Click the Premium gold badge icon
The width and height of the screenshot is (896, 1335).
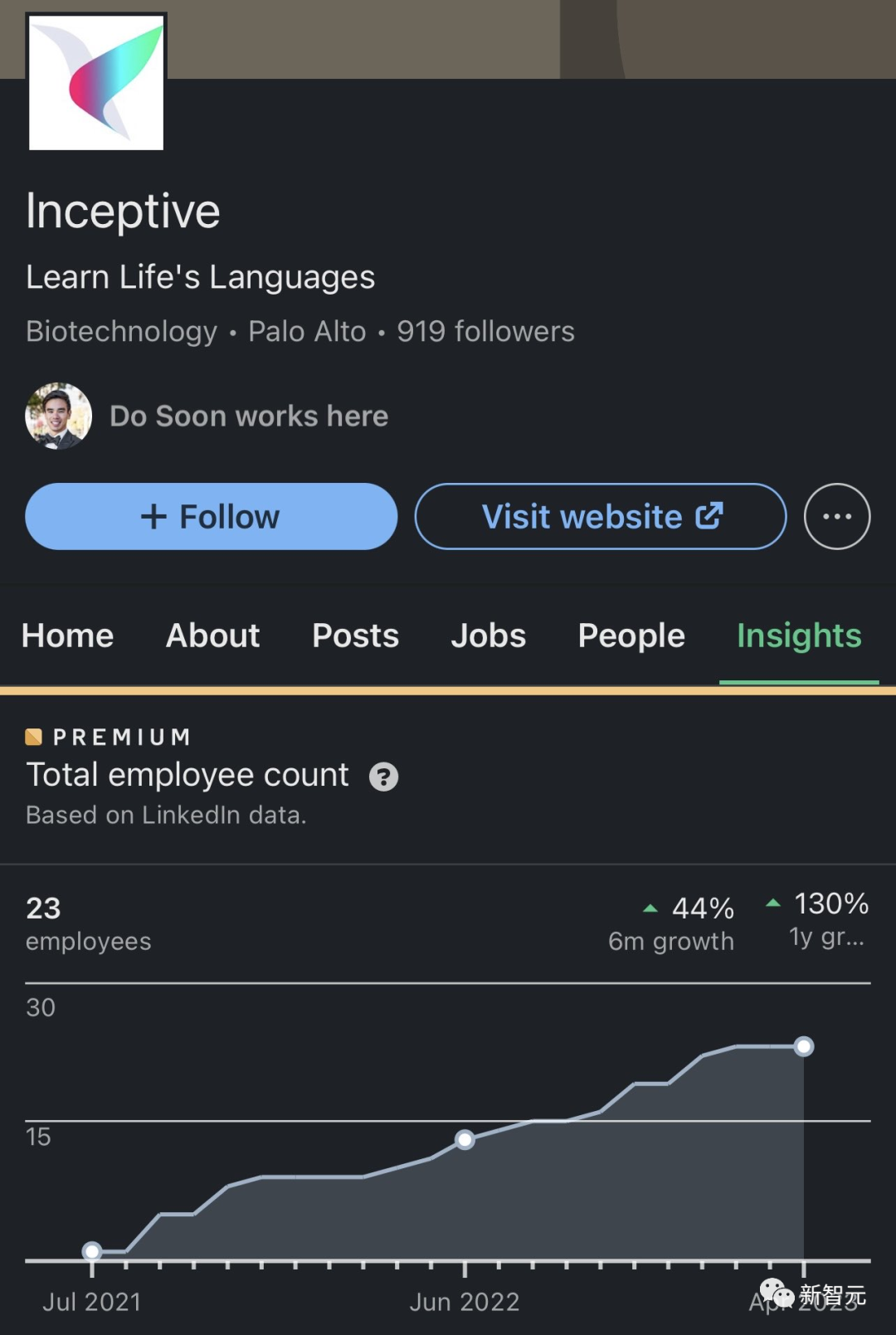click(34, 737)
